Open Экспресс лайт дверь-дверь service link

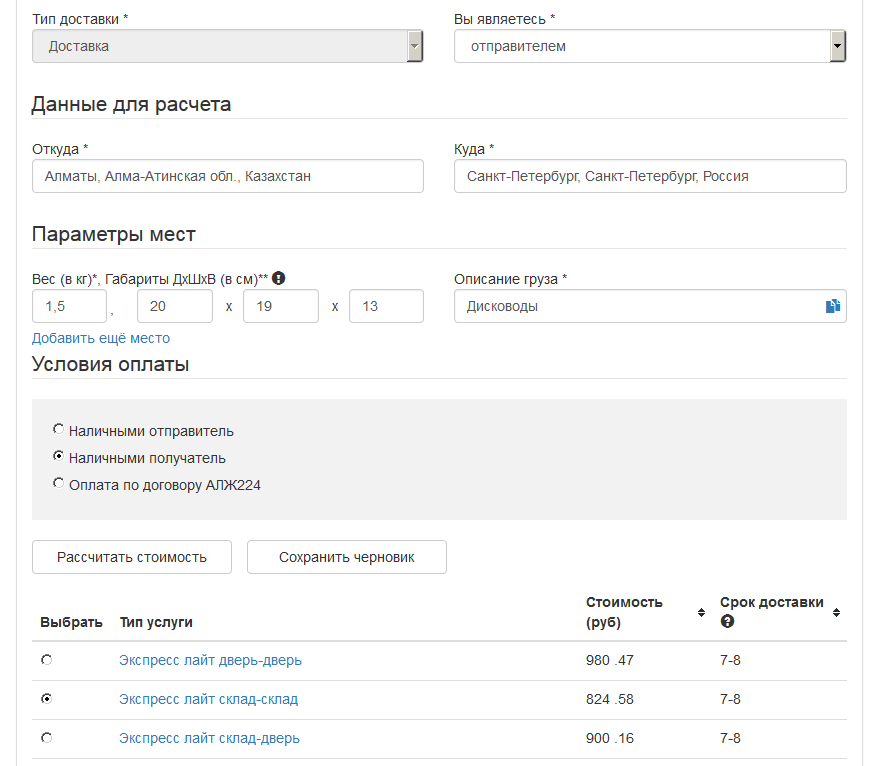click(210, 660)
